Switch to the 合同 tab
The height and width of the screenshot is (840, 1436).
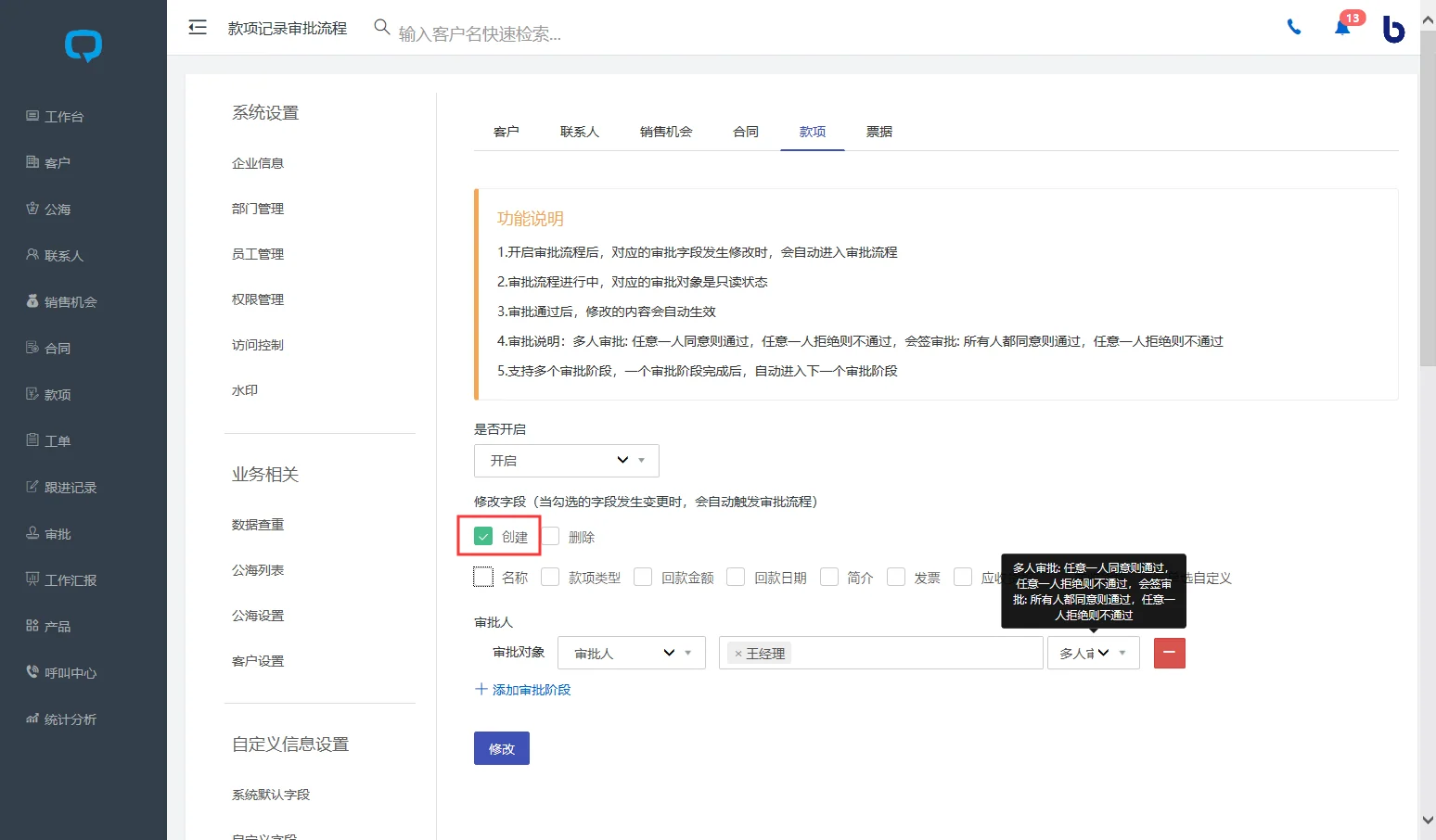[x=746, y=132]
